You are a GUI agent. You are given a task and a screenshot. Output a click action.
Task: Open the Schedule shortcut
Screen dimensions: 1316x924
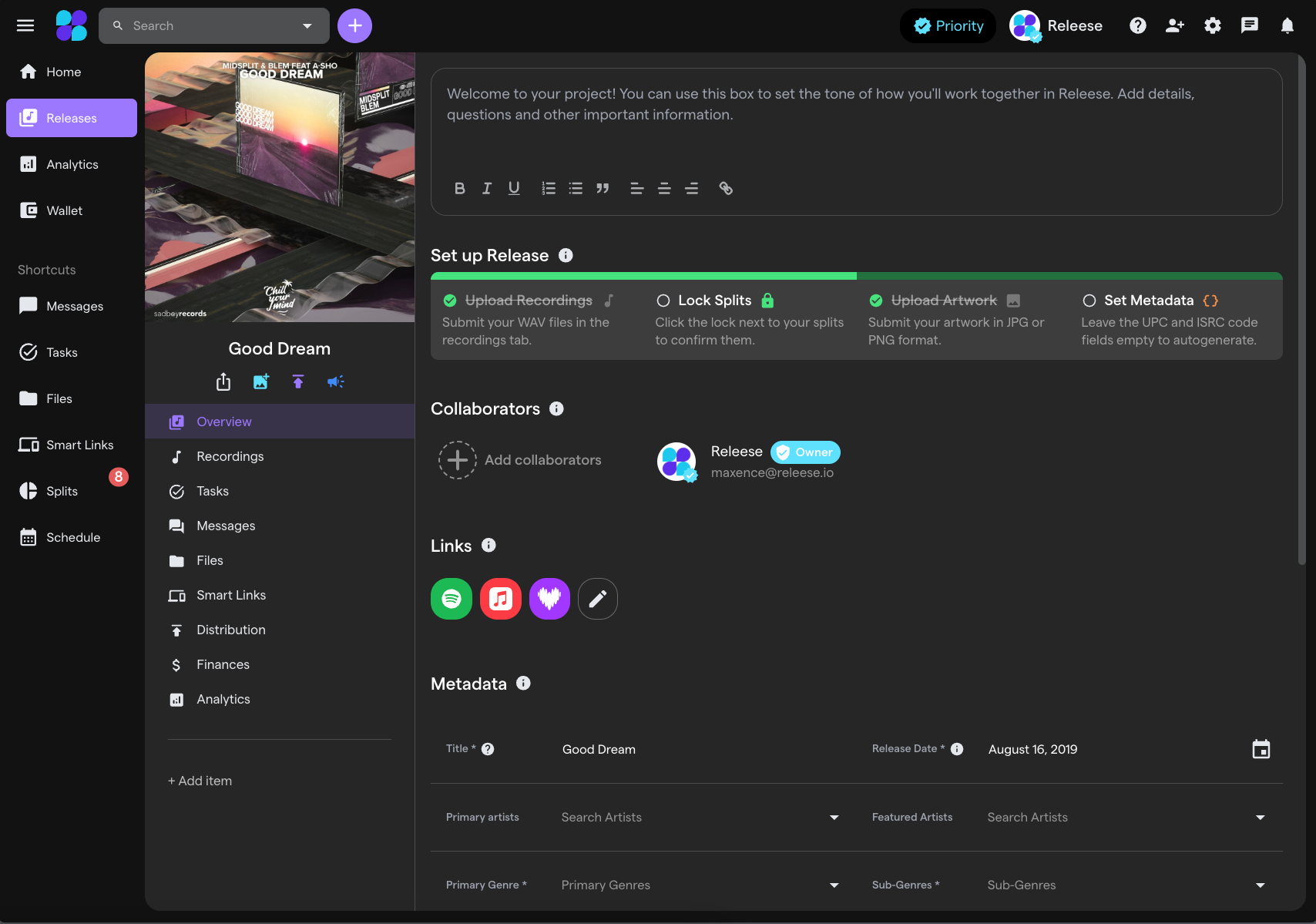(72, 537)
